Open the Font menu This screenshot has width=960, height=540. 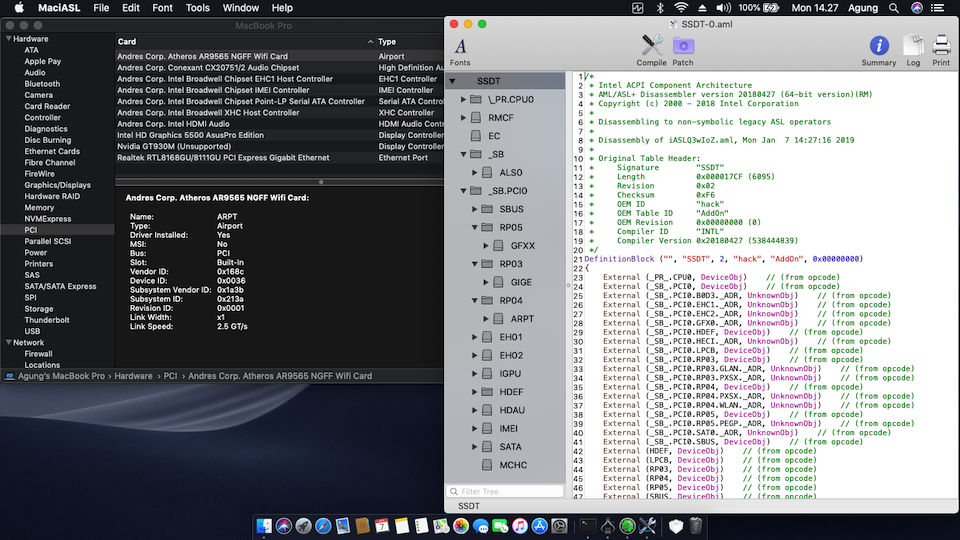[162, 8]
